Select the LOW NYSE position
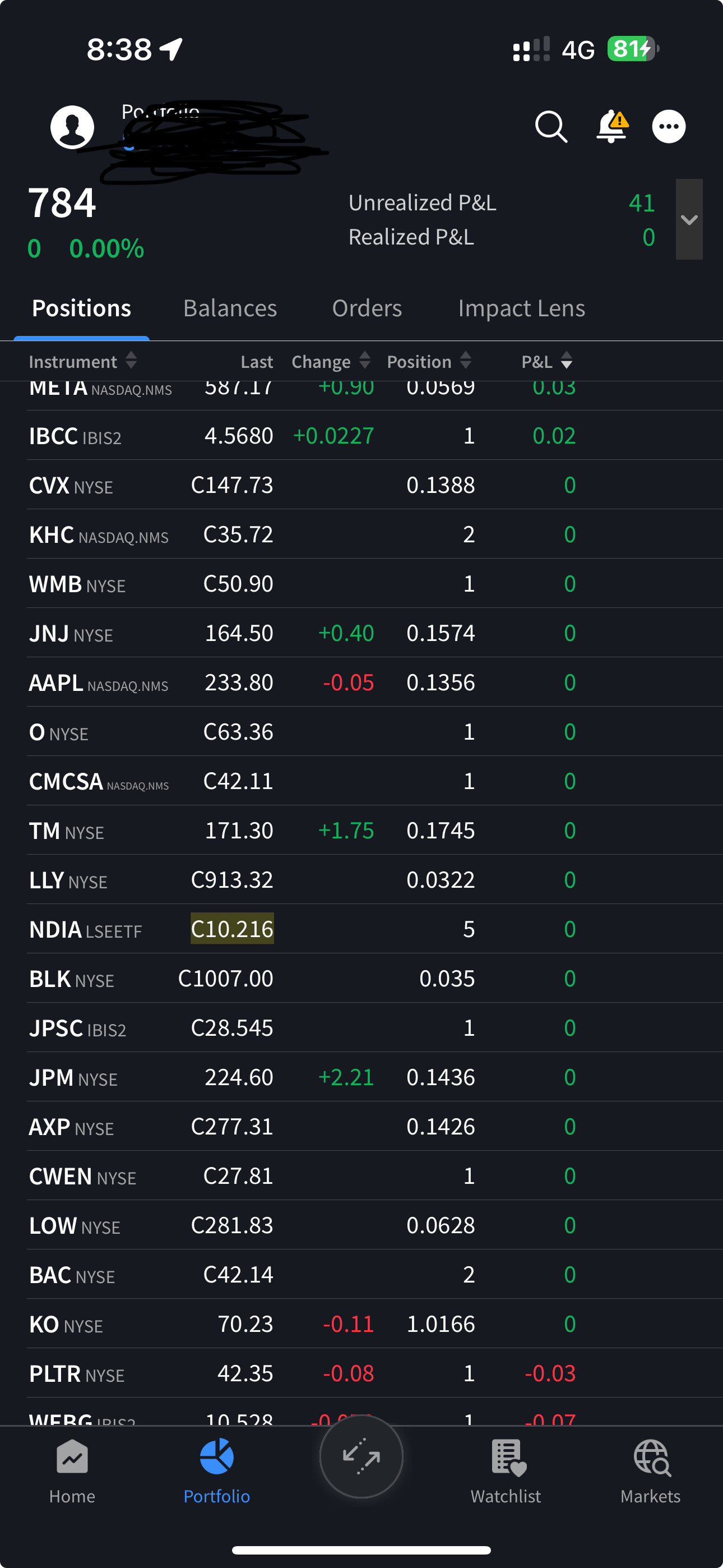 pyautogui.click(x=361, y=1224)
